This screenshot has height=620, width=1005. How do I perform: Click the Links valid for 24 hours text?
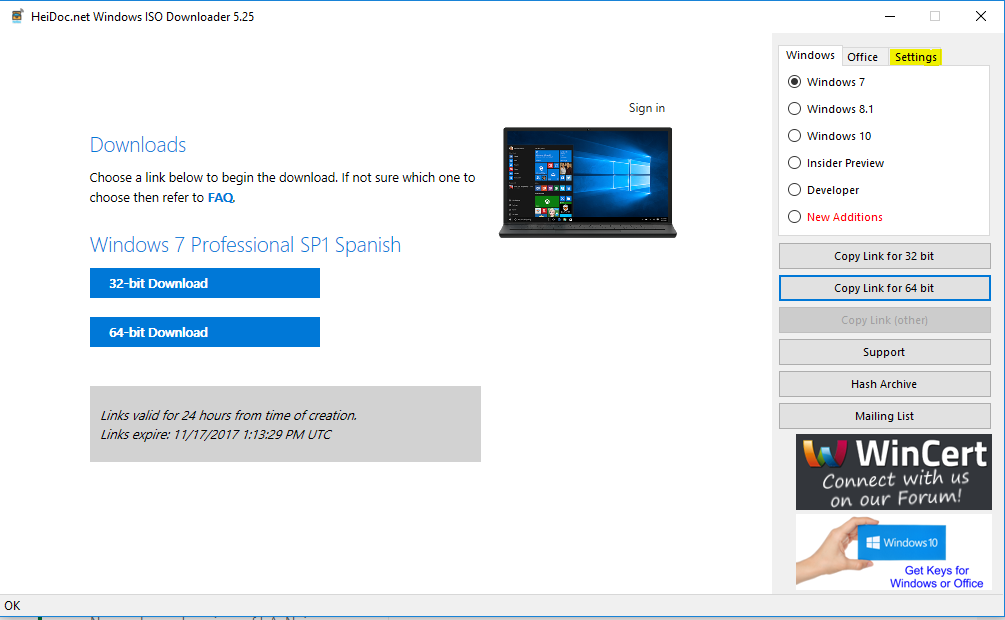(x=229, y=415)
